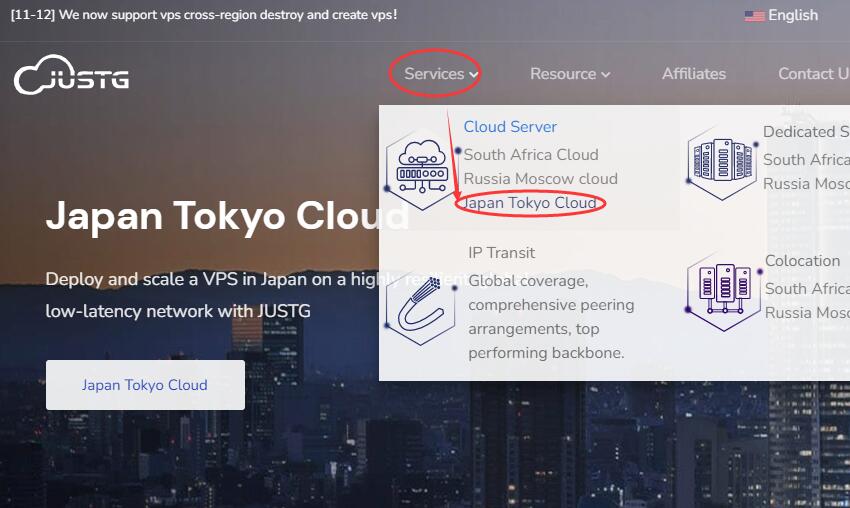Select Russia Moscow cloud option
This screenshot has width=850, height=508.
[540, 178]
